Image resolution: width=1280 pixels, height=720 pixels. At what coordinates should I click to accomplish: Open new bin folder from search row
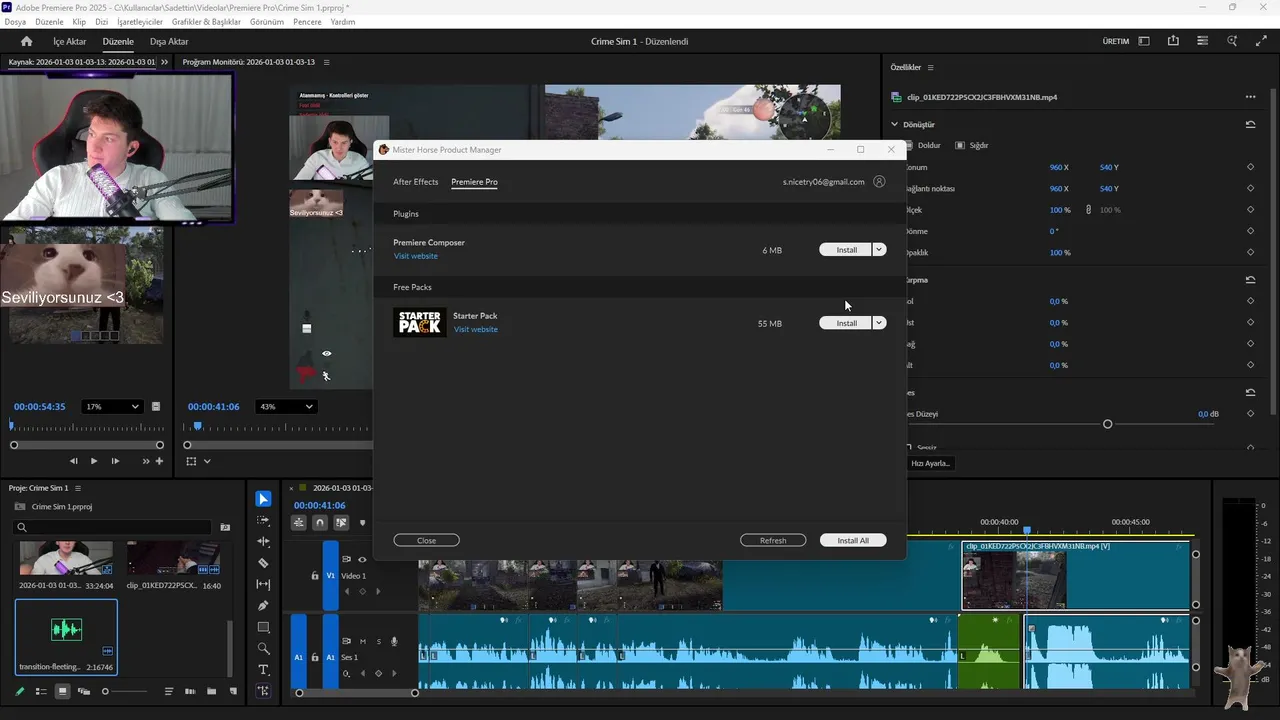(x=225, y=527)
